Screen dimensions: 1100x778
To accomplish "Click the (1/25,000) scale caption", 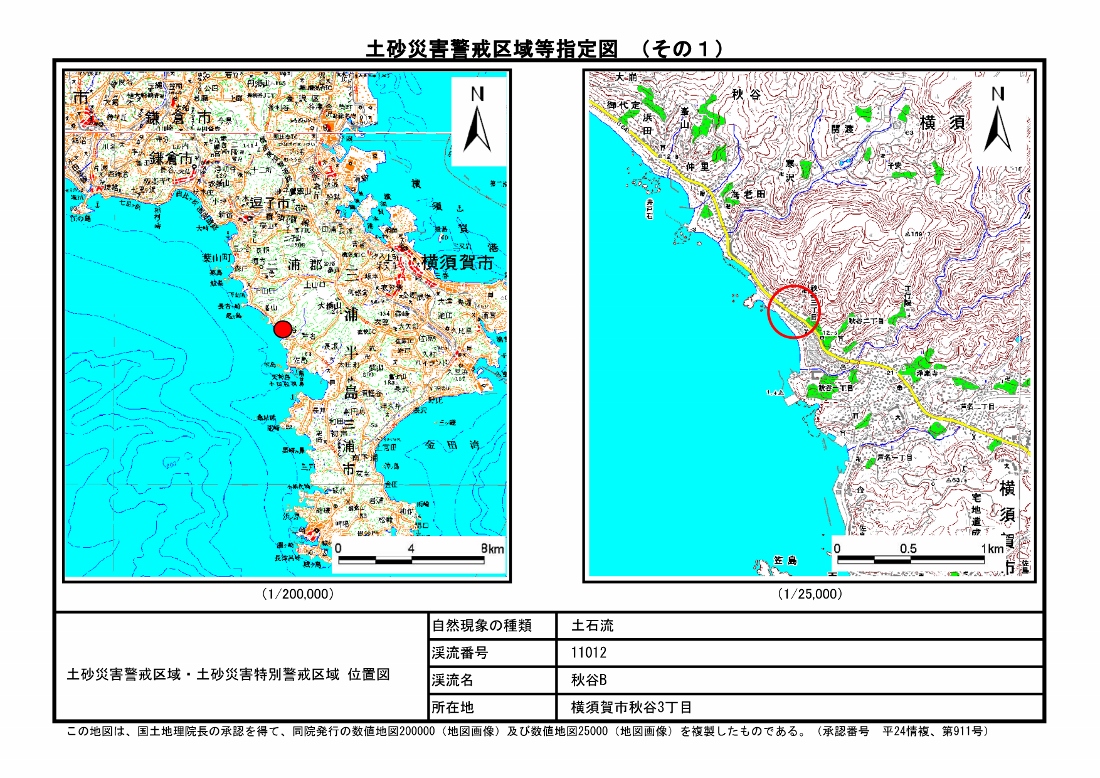I will pyautogui.click(x=810, y=594).
